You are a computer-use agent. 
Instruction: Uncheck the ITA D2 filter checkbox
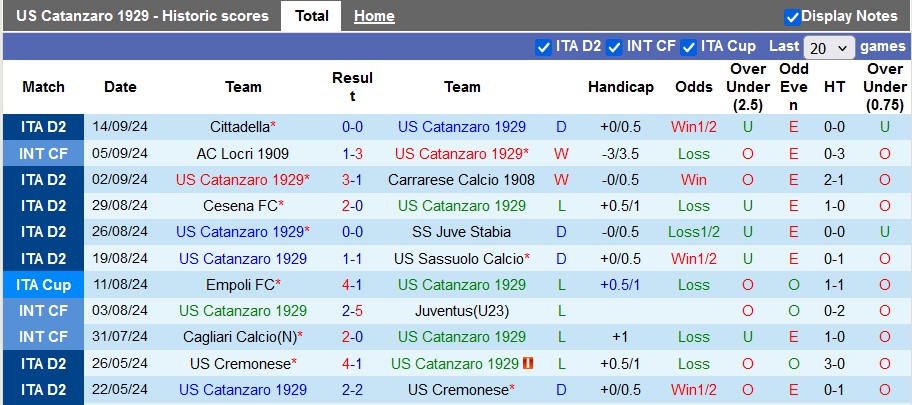click(543, 47)
